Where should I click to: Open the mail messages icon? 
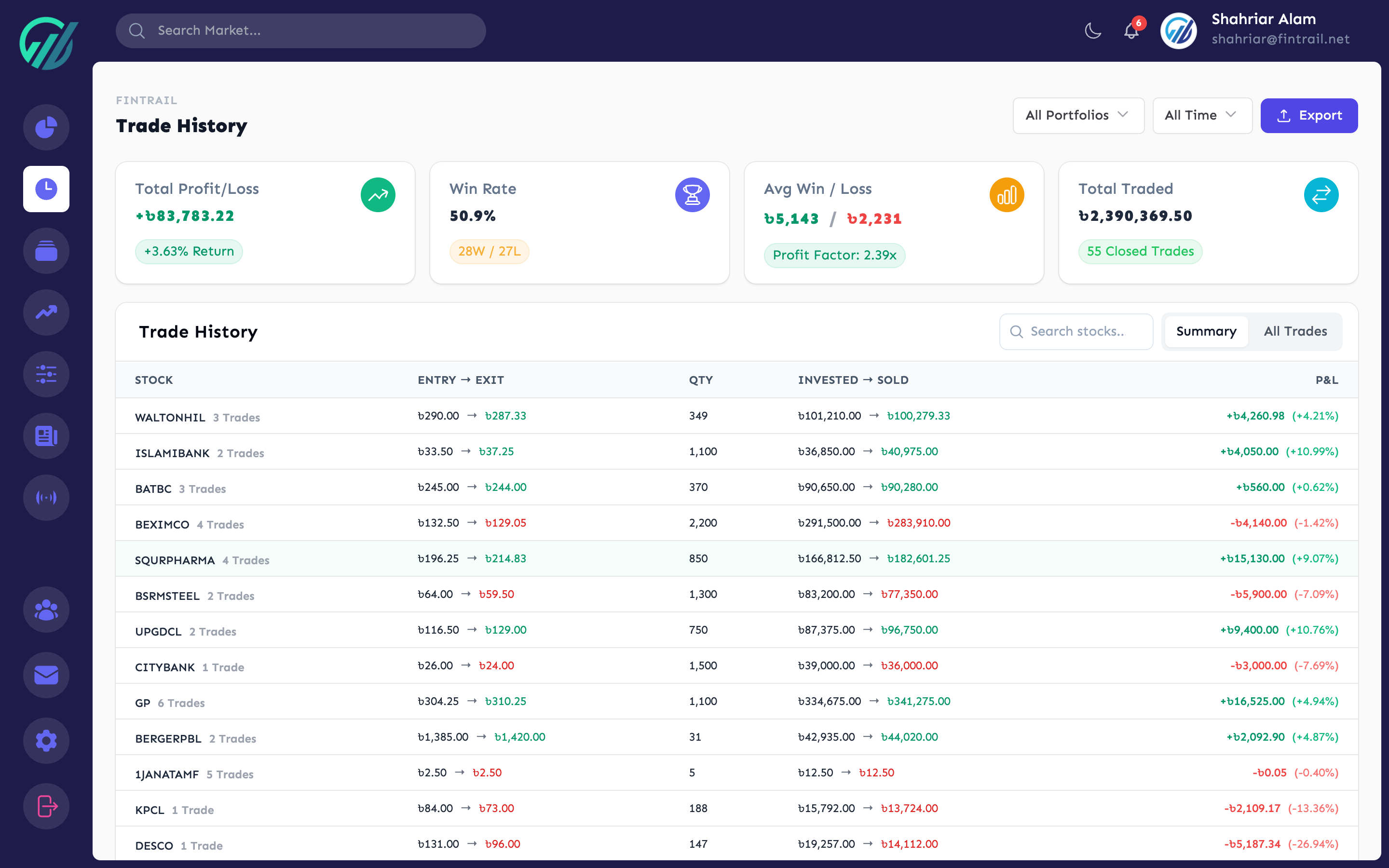click(46, 675)
